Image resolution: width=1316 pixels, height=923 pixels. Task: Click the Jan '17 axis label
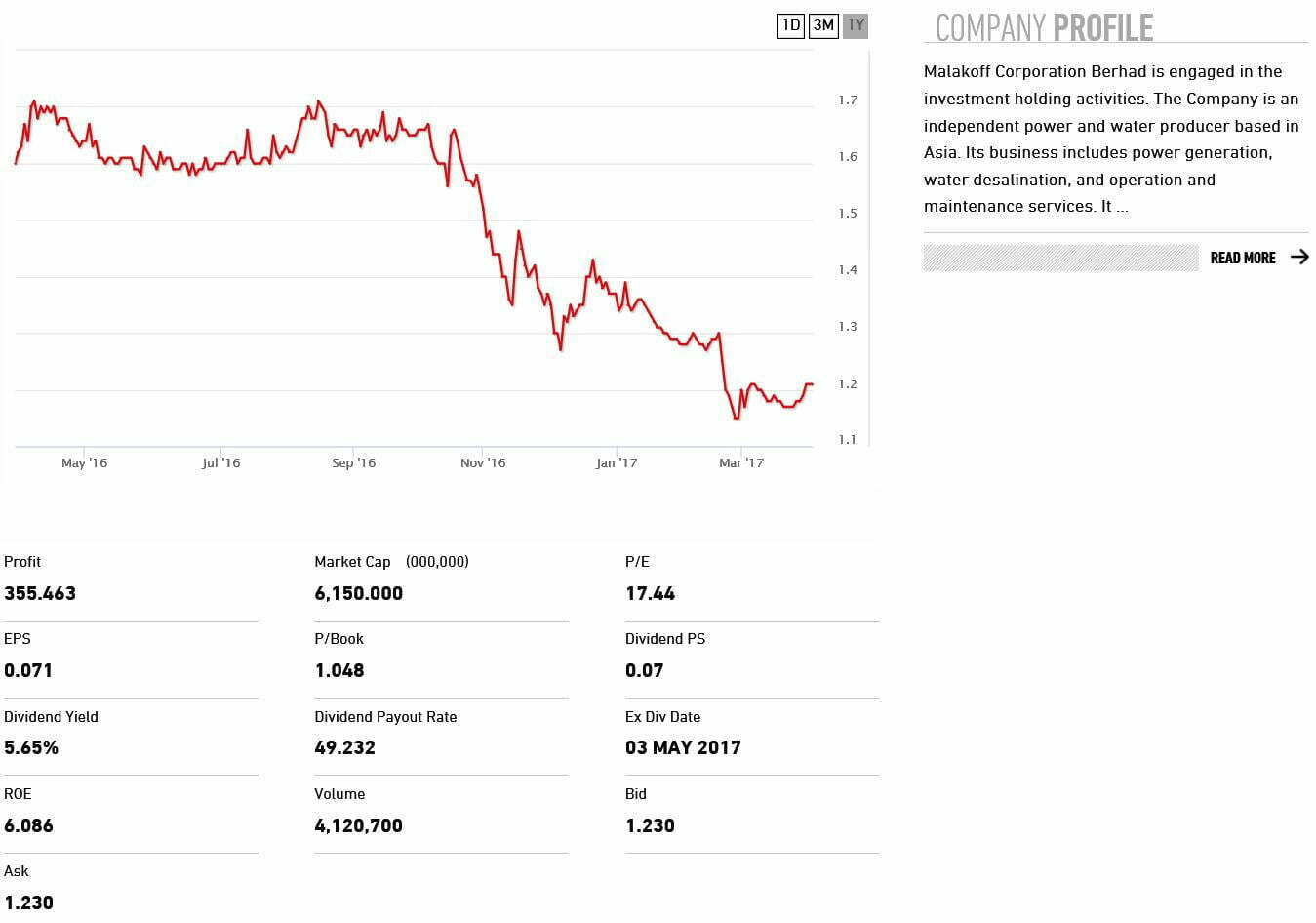coord(616,462)
